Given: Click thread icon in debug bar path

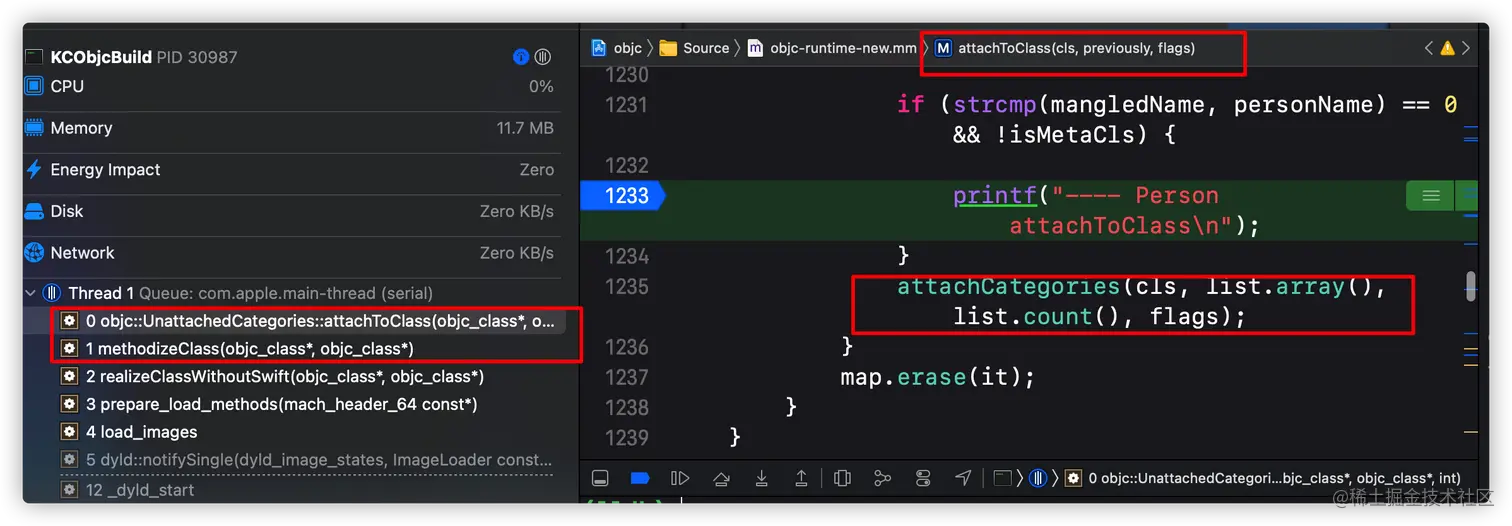Looking at the screenshot, I should 1038,478.
